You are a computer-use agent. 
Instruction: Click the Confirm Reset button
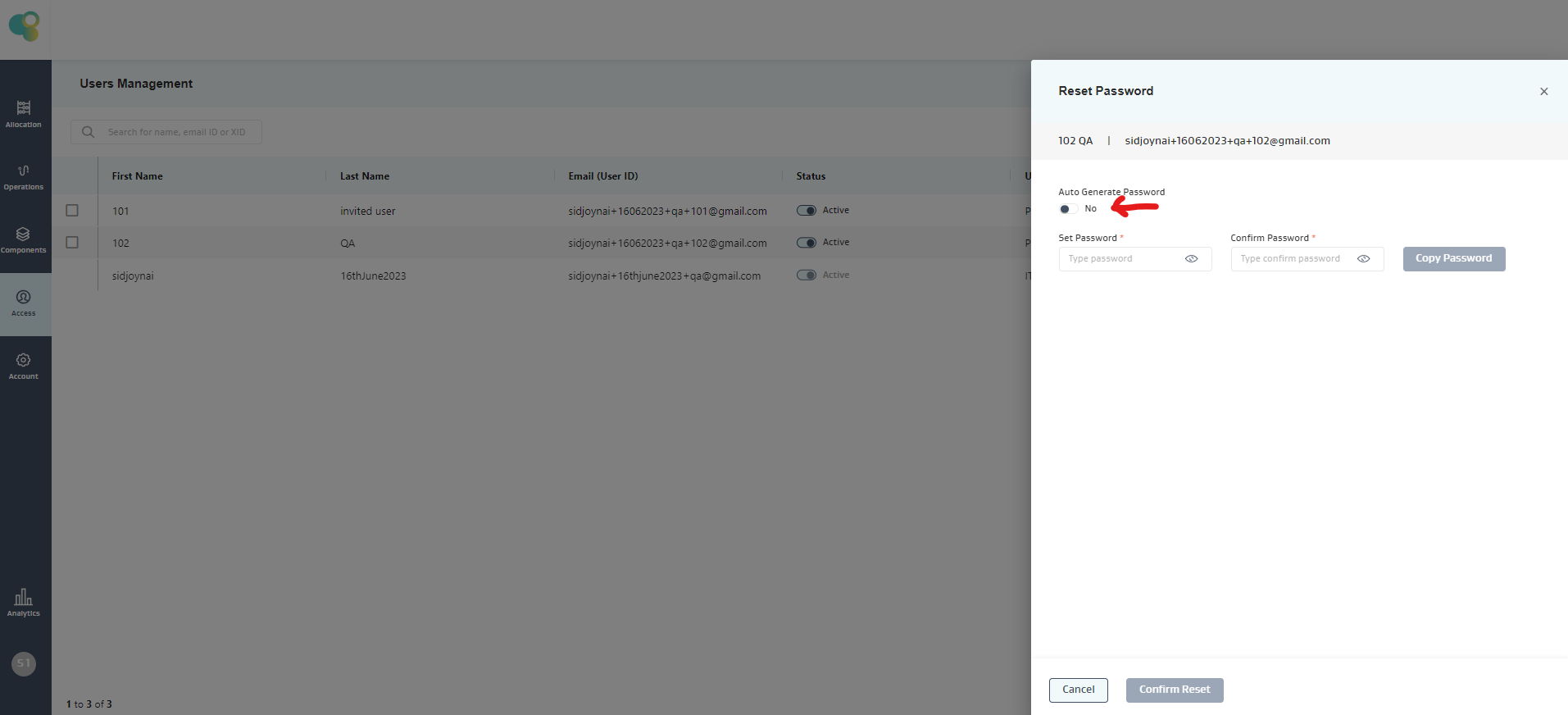(1174, 690)
